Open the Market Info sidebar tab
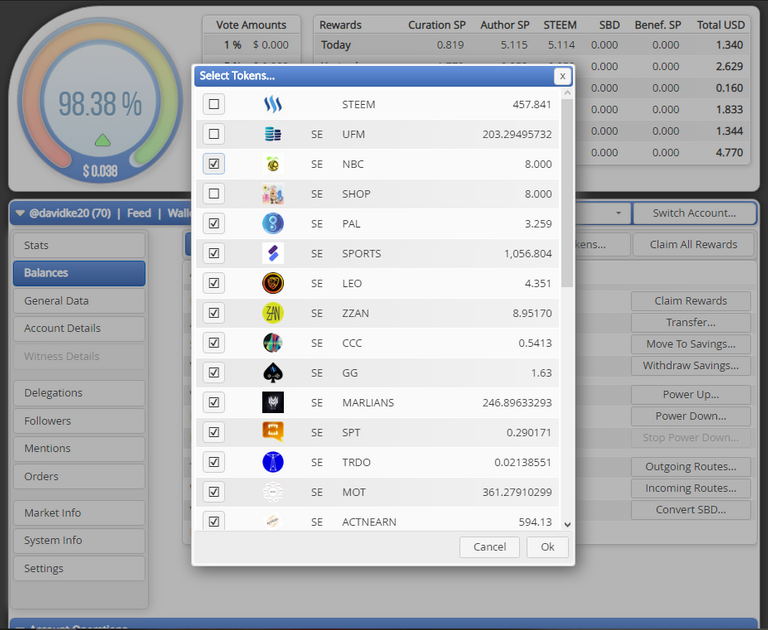The width and height of the screenshot is (768, 630). coord(79,513)
